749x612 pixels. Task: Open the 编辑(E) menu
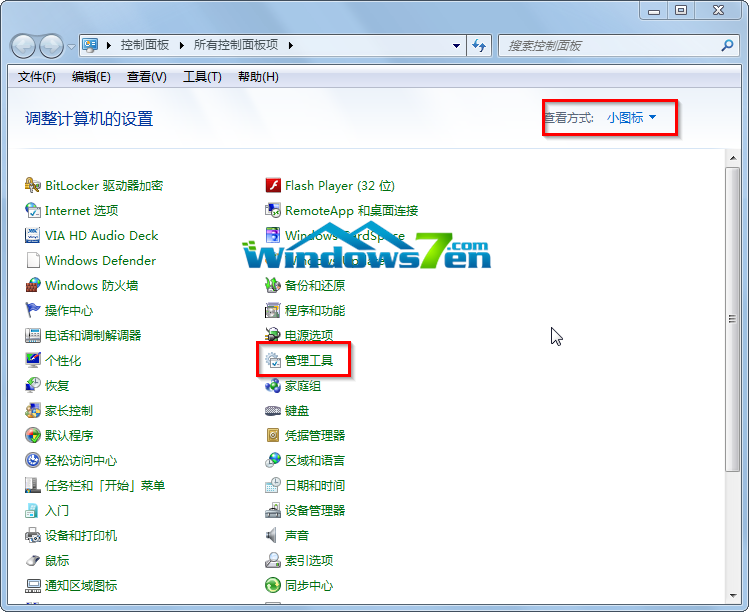pyautogui.click(x=91, y=76)
